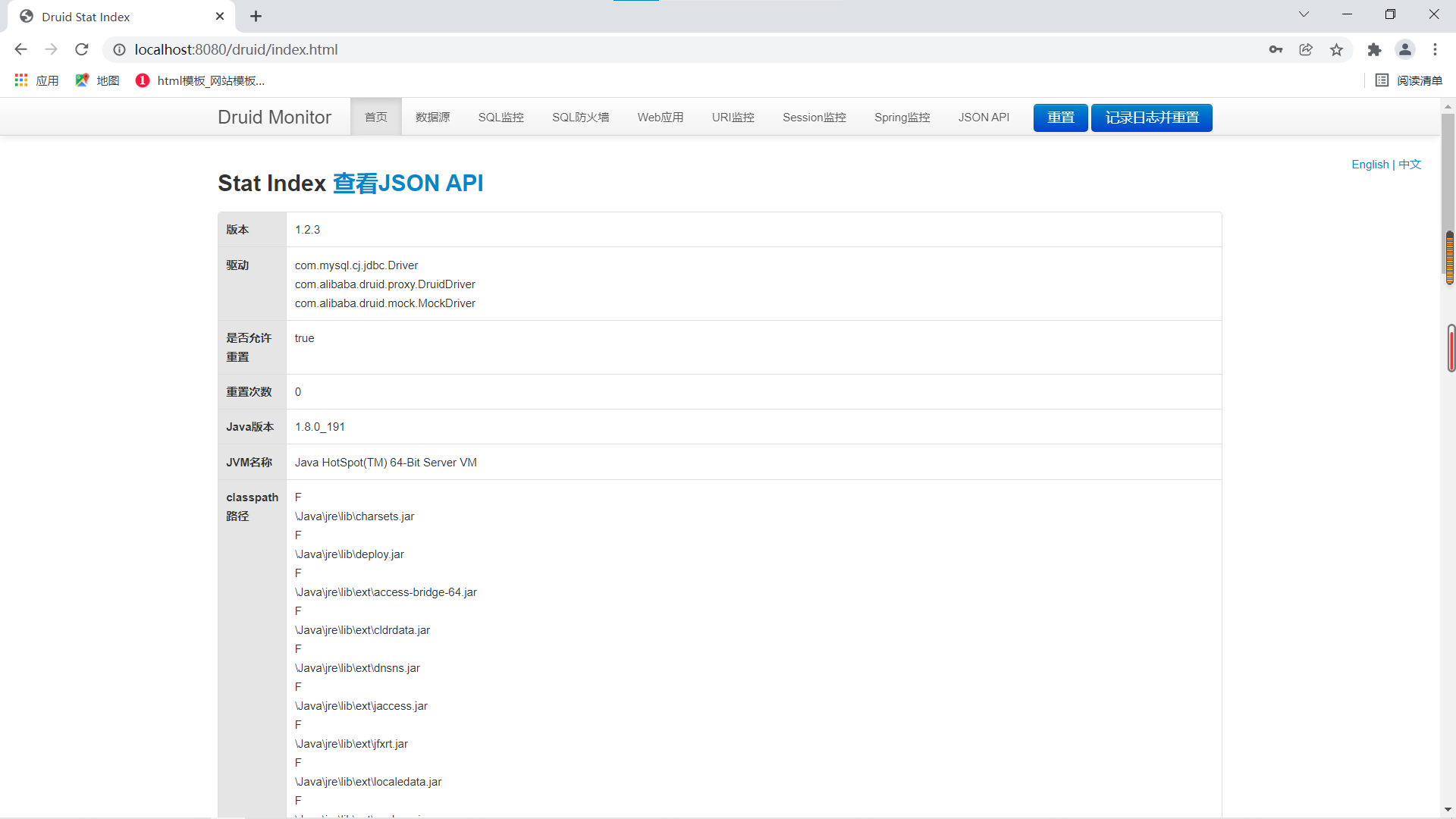Open the extensions puzzle icon
This screenshot has width=1456, height=819.
pyautogui.click(x=1374, y=49)
